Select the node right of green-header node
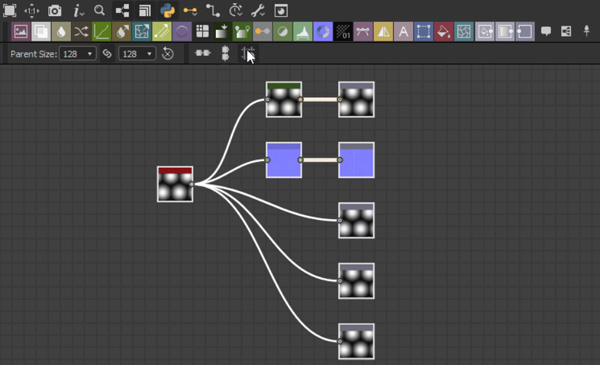 pyautogui.click(x=356, y=99)
